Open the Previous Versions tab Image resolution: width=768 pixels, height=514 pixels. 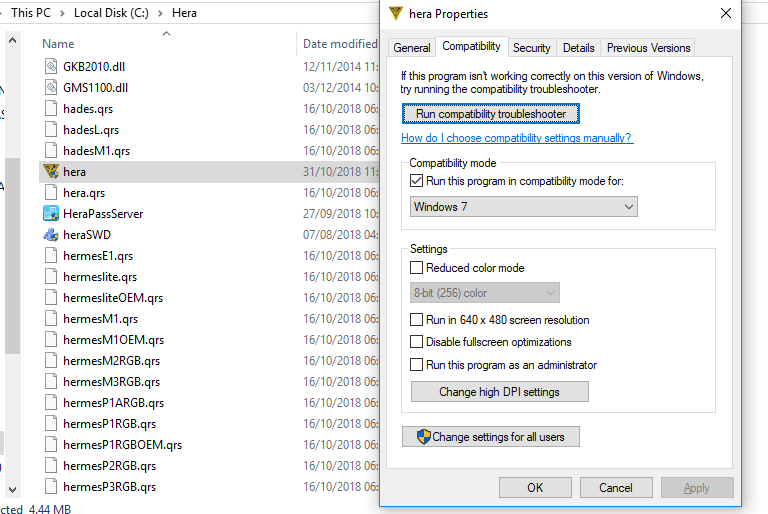point(648,47)
